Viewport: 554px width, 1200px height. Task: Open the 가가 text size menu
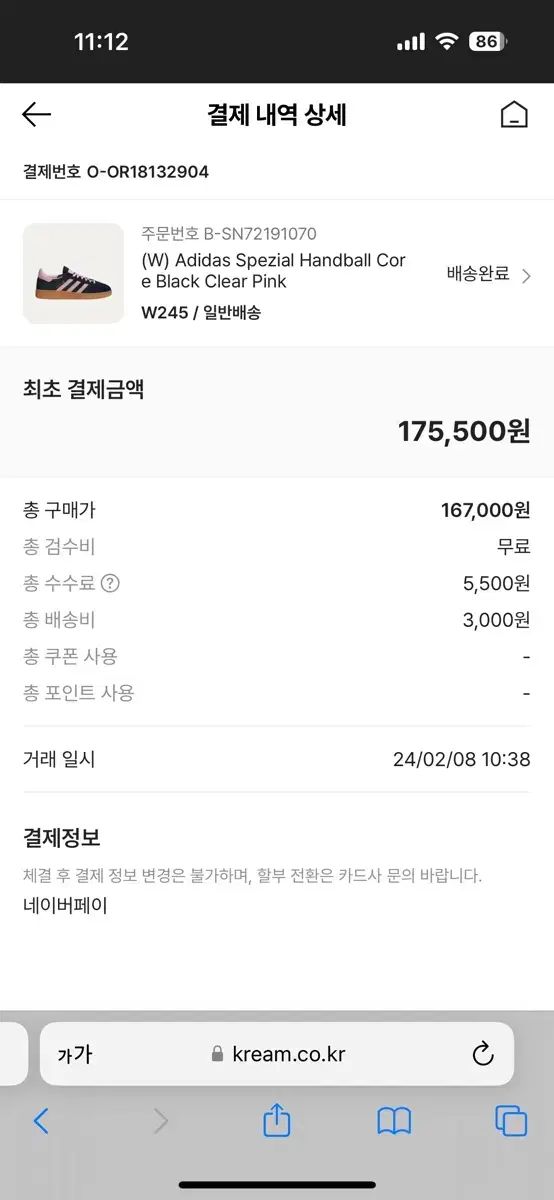tap(74, 1054)
